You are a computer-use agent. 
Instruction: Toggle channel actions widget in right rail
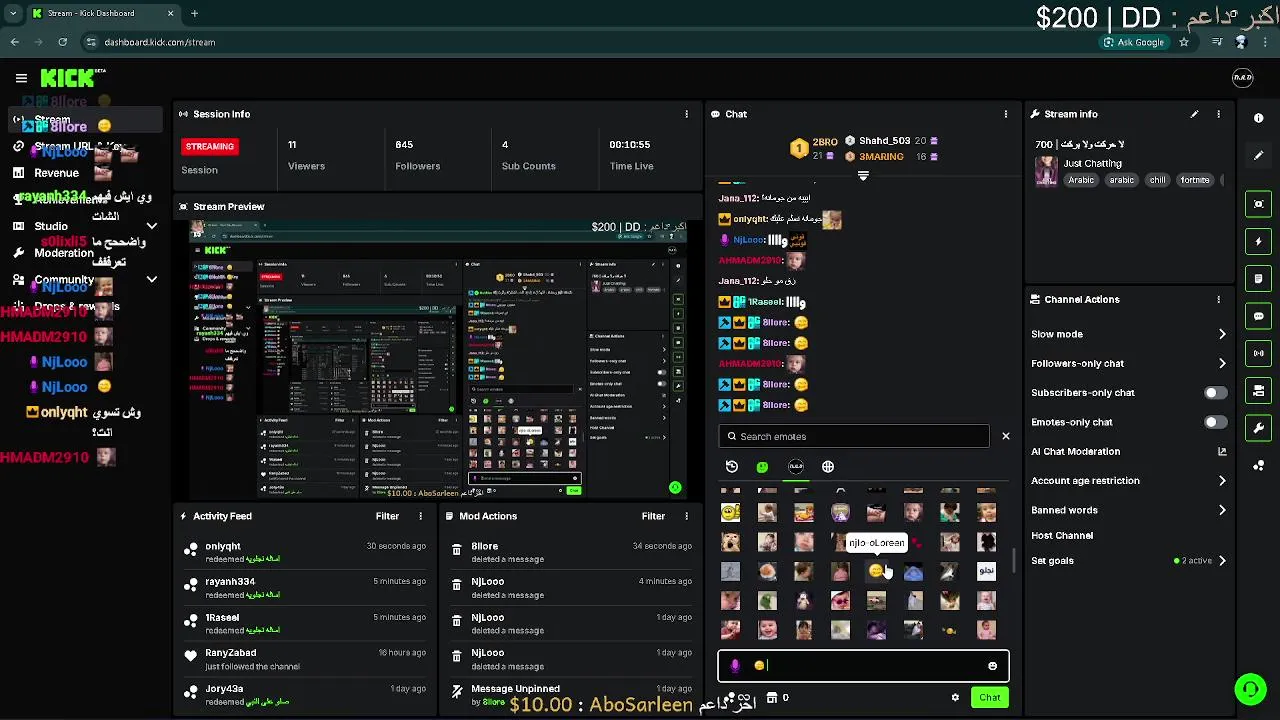click(x=1258, y=391)
